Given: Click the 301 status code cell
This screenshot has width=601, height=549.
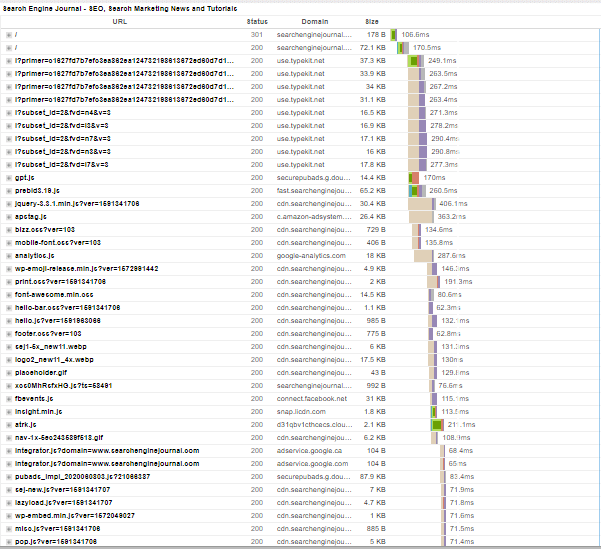Looking at the screenshot, I should tap(257, 35).
